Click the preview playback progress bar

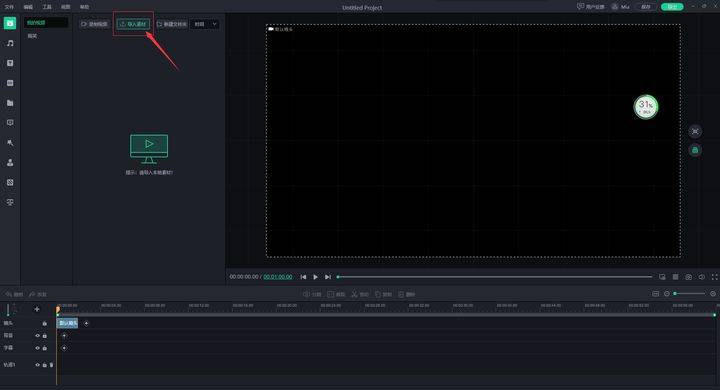(495, 277)
